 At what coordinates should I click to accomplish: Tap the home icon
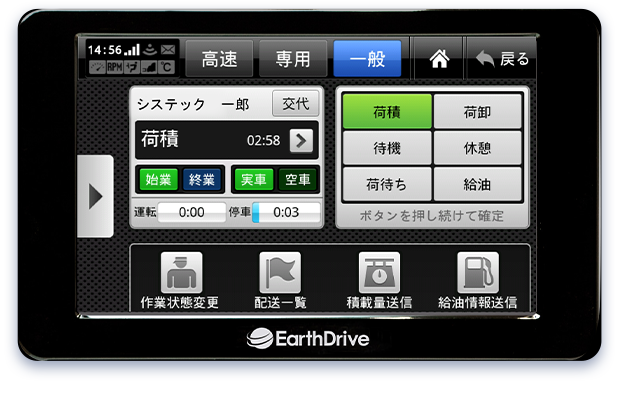439,59
